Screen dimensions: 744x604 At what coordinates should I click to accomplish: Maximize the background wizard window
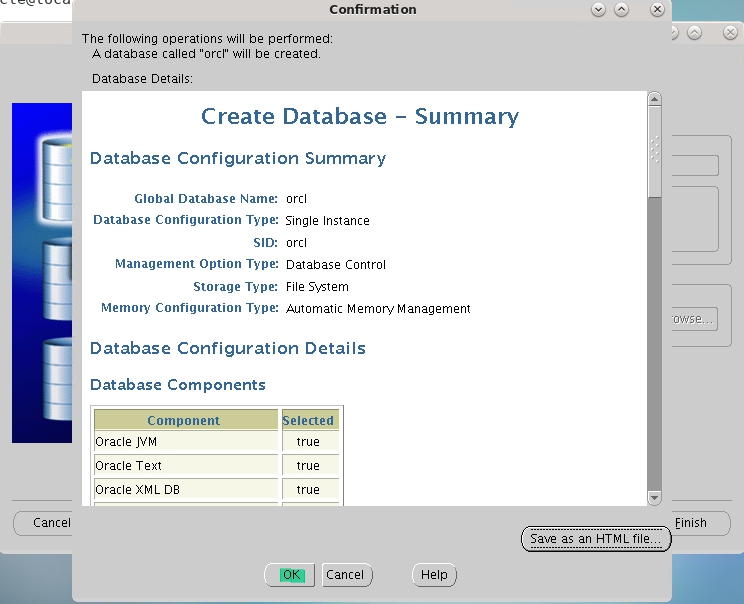click(x=695, y=32)
